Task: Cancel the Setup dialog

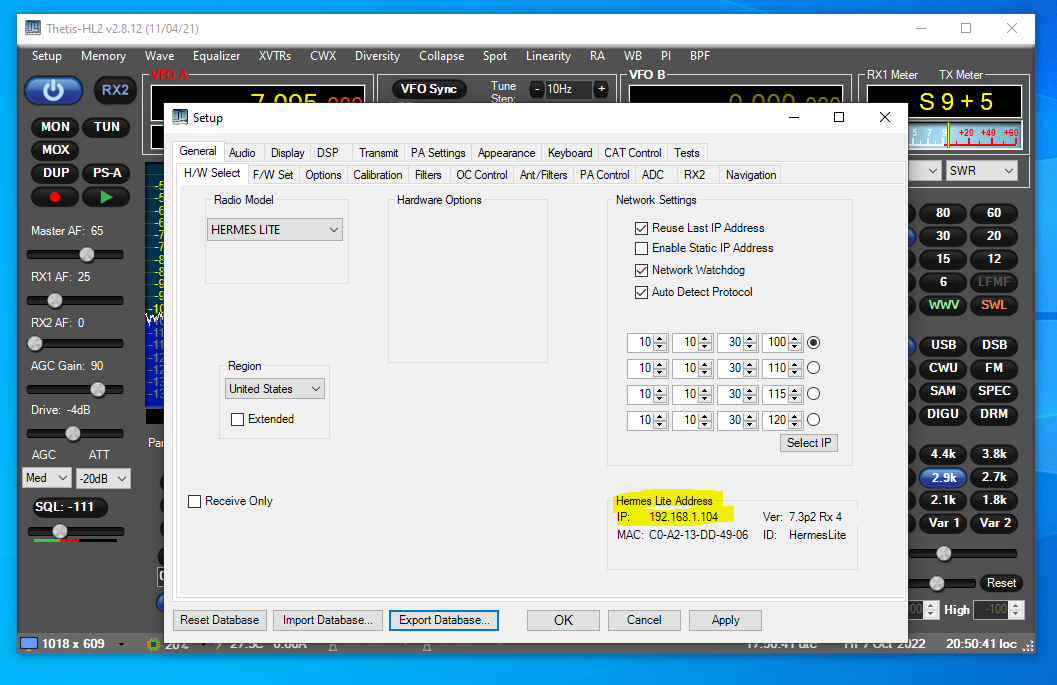Action: click(x=644, y=620)
